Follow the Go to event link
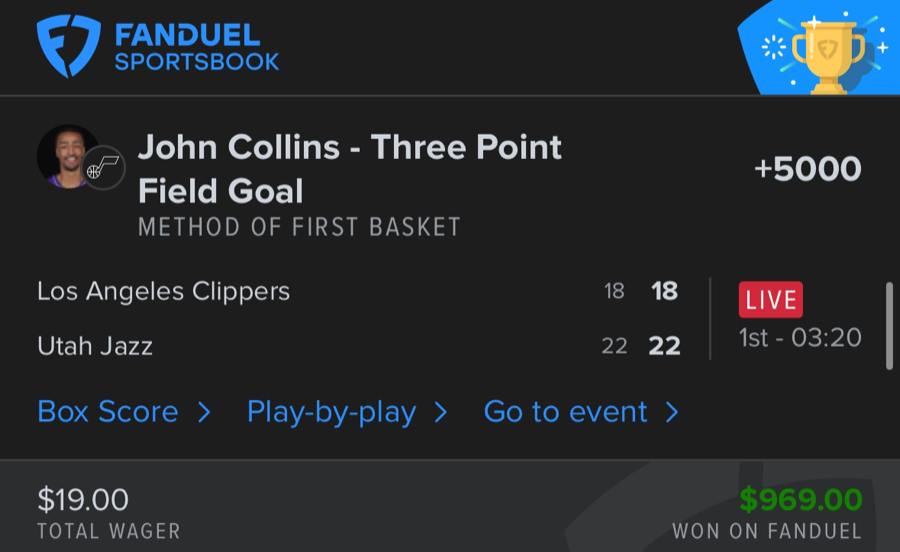The image size is (900, 552). [x=565, y=412]
